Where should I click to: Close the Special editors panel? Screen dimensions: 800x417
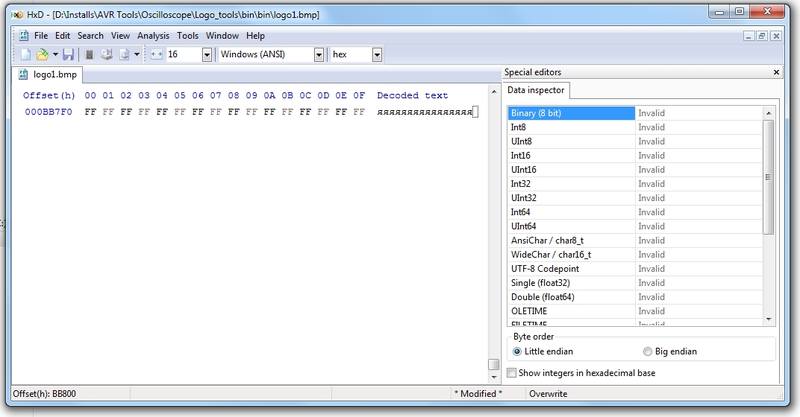776,73
